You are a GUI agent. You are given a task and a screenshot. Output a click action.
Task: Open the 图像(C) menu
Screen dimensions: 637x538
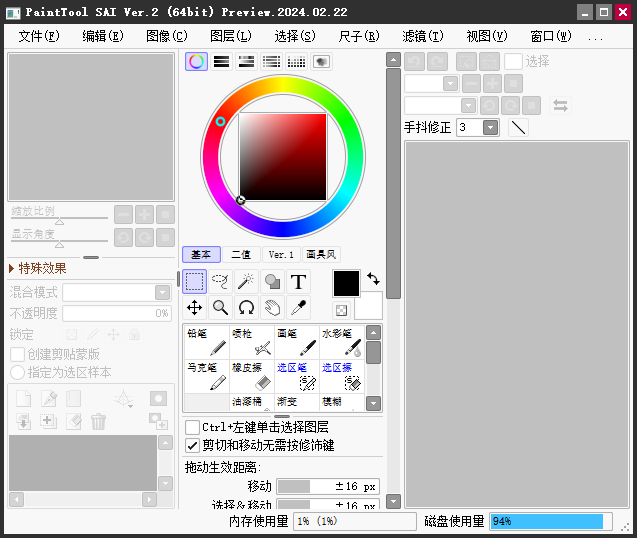tap(167, 36)
